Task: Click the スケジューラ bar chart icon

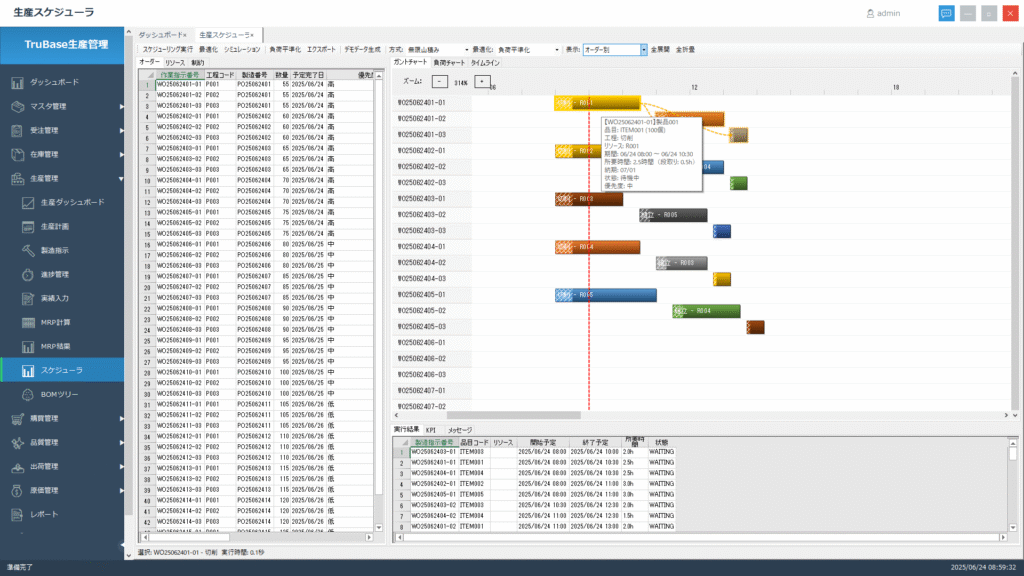Action: (x=28, y=370)
